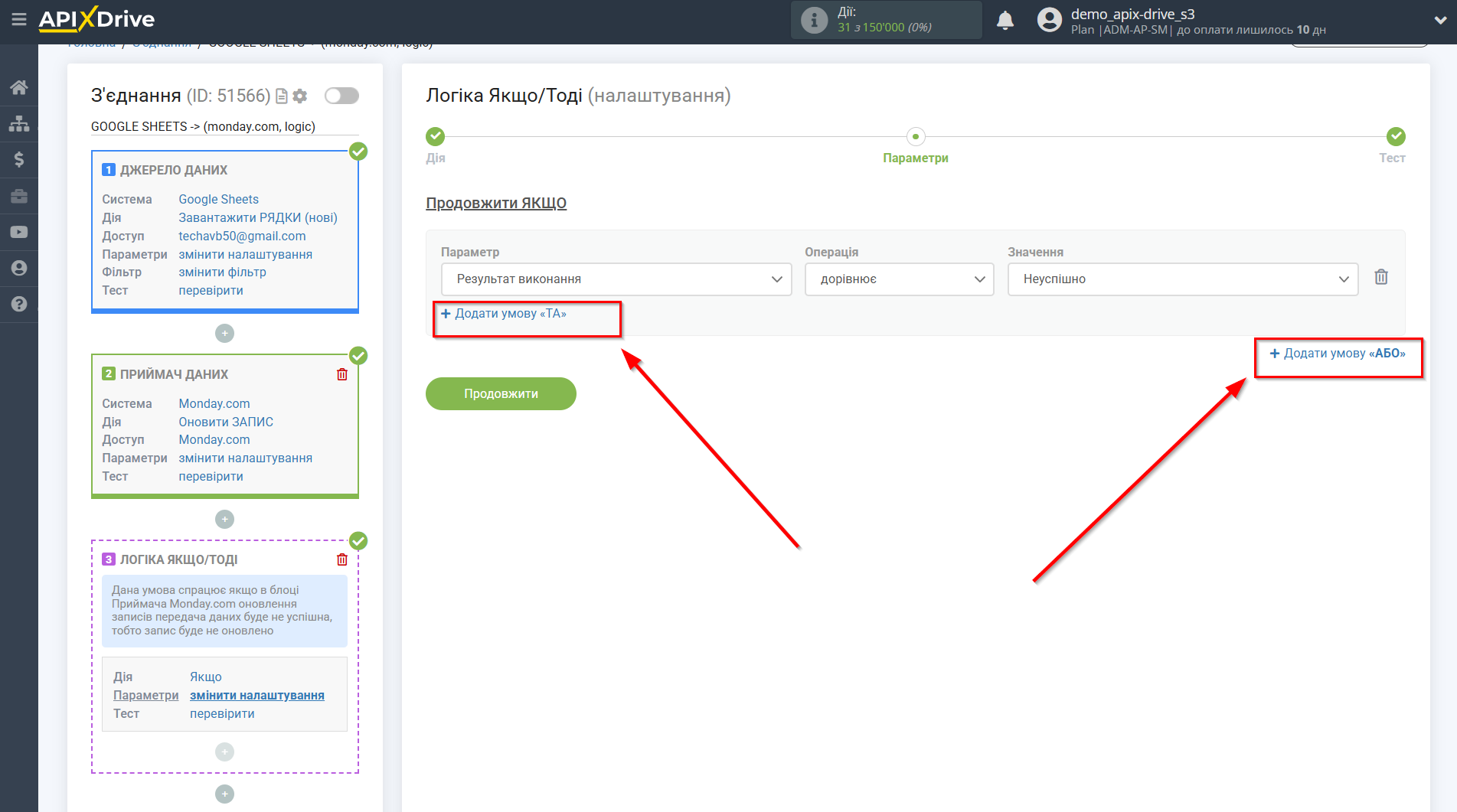Viewport: 1457px width, 812px height.
Task: Open the video tutorials sidebar icon
Action: pyautogui.click(x=19, y=232)
